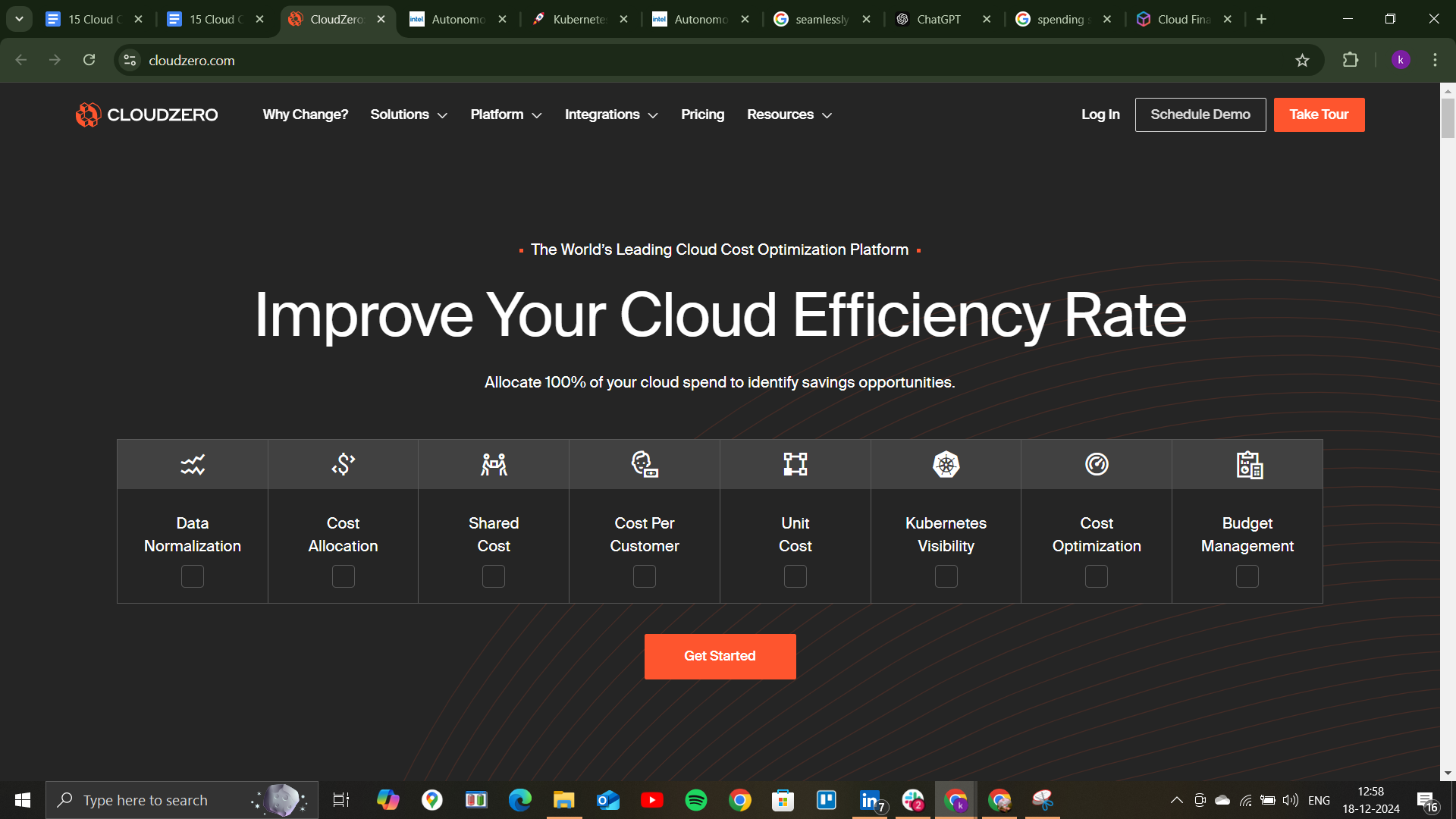Switch to the ChatGPT browser tab
Screen dimensions: 1456x819
coord(938,19)
